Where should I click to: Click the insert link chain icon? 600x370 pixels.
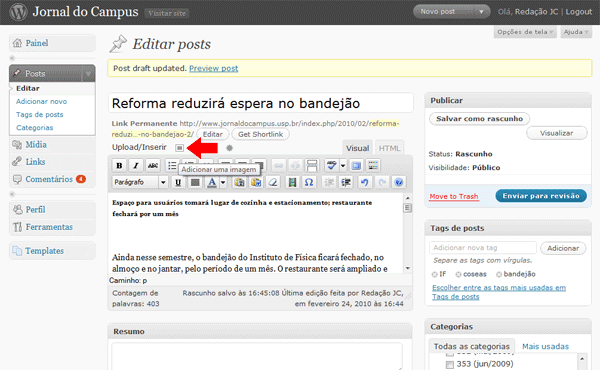(x=279, y=166)
